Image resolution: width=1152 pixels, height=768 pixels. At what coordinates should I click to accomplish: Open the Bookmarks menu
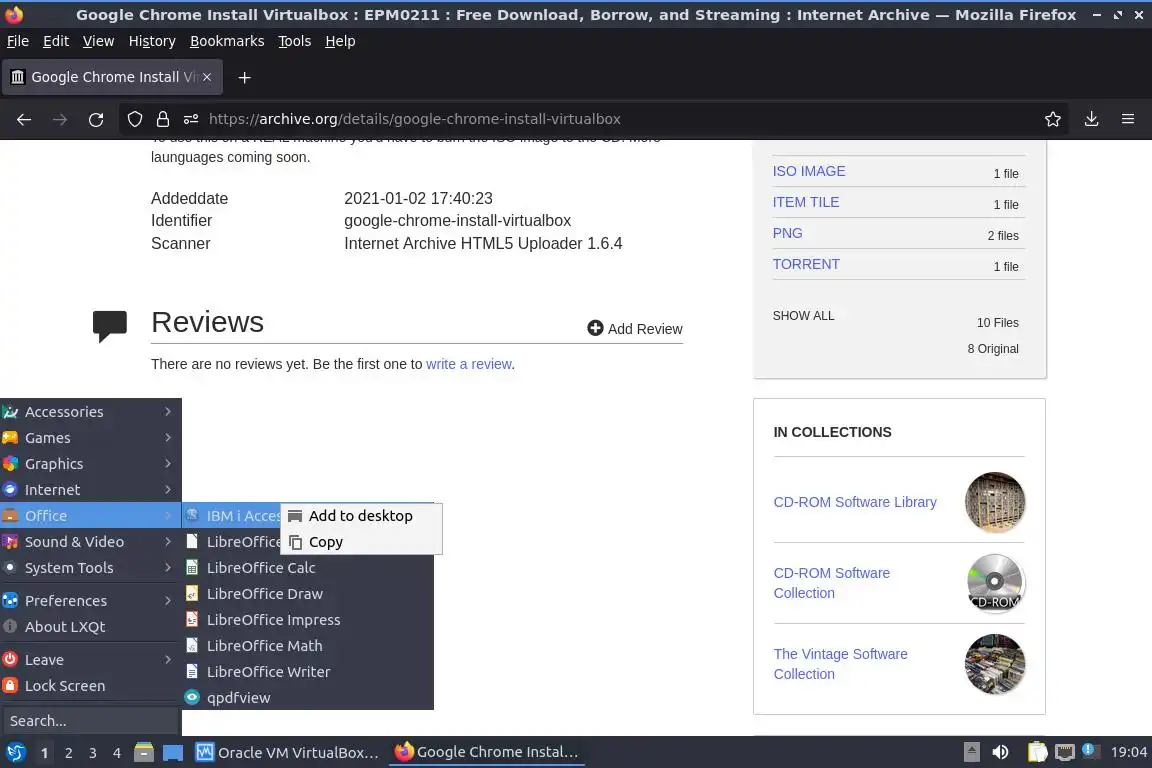227,41
